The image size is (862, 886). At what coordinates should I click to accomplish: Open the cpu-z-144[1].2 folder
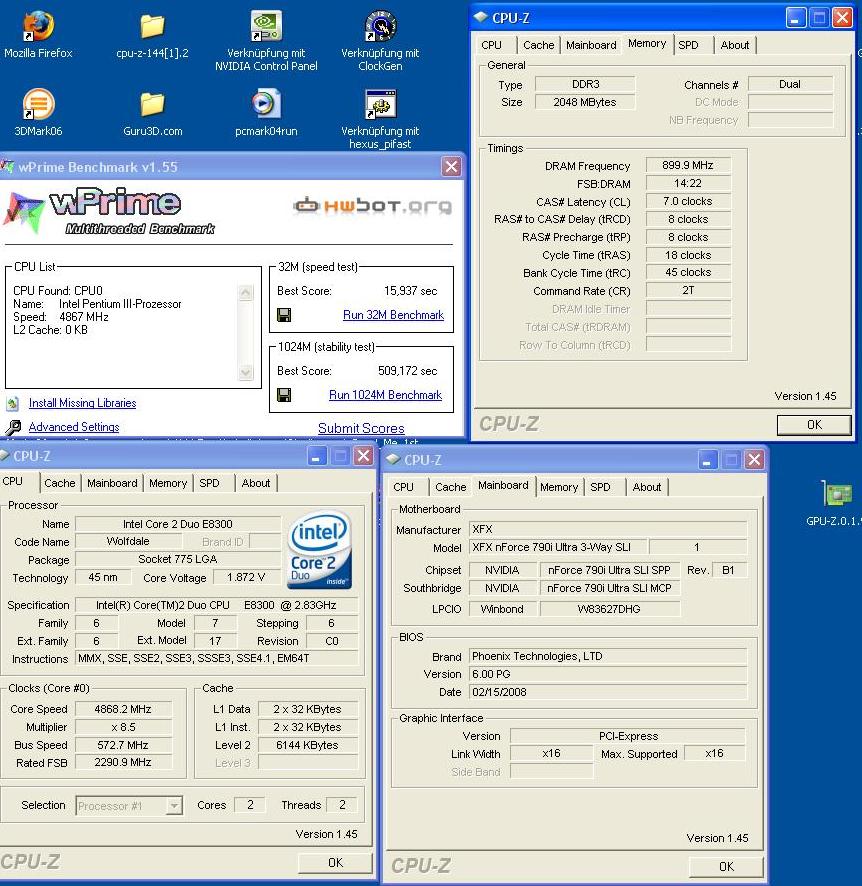pos(152,26)
